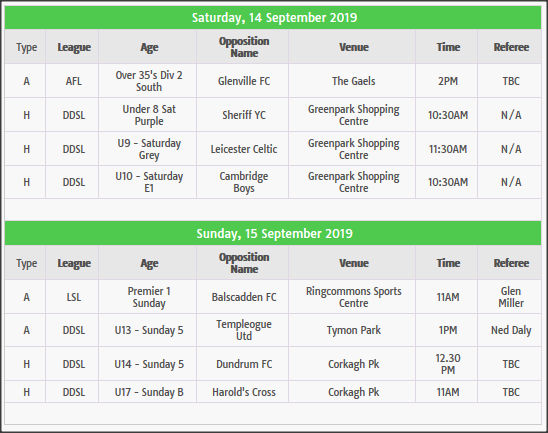
Task: Click referee Ned Daly cell
Action: [511, 330]
